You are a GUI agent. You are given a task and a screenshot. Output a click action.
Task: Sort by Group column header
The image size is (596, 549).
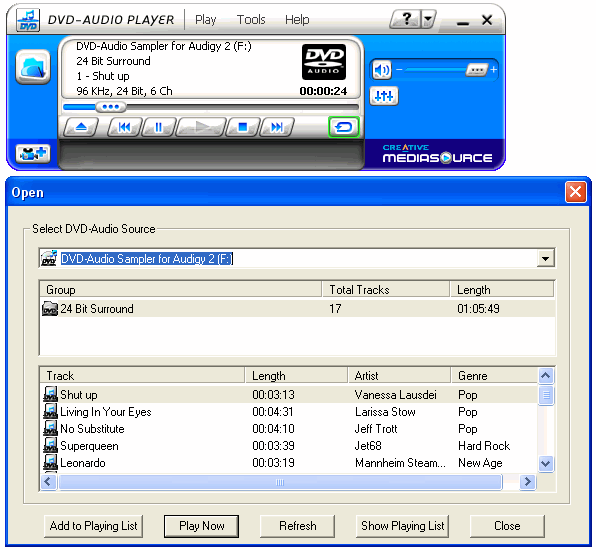click(181, 290)
